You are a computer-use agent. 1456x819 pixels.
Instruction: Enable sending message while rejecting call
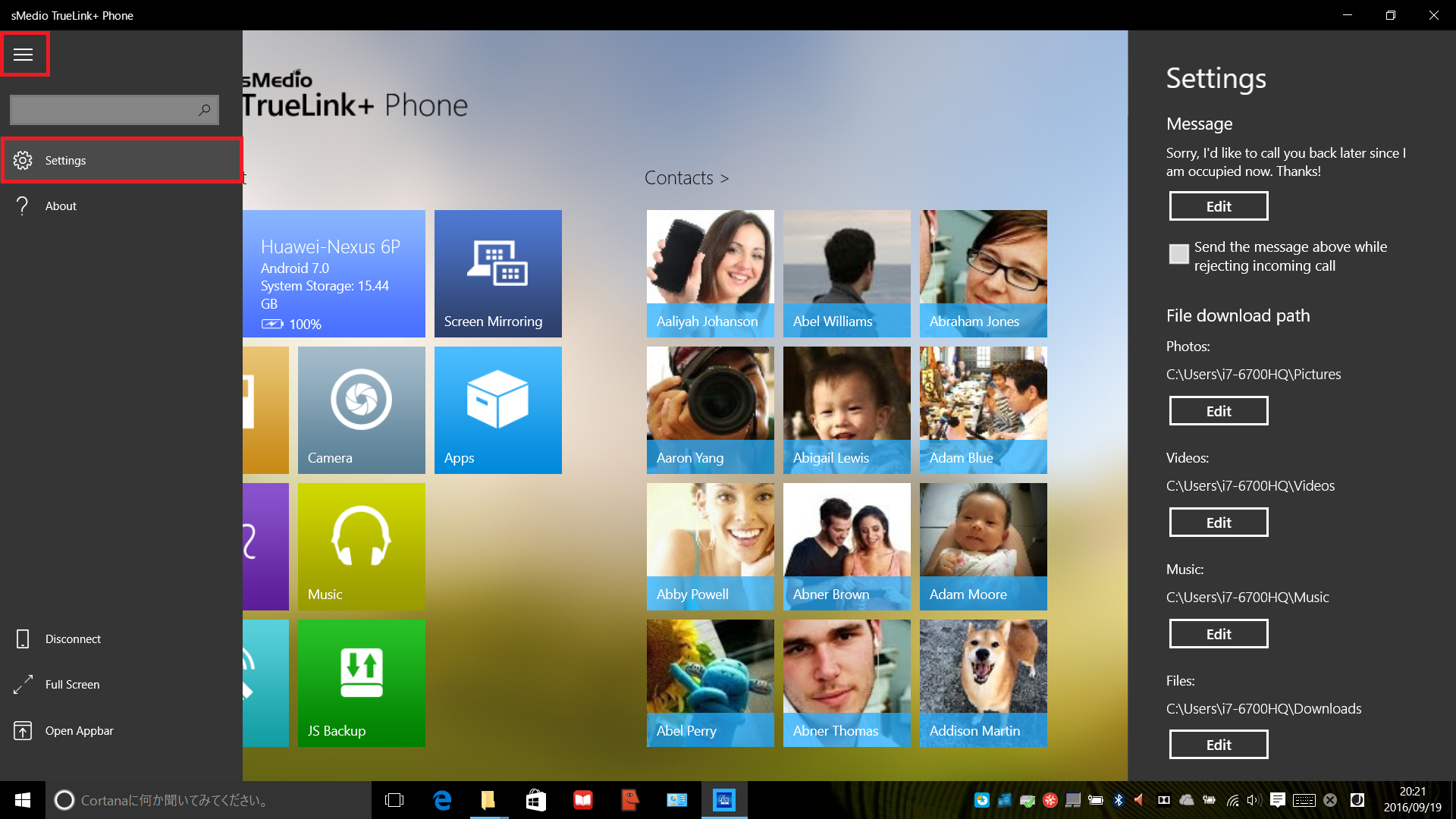1179,254
